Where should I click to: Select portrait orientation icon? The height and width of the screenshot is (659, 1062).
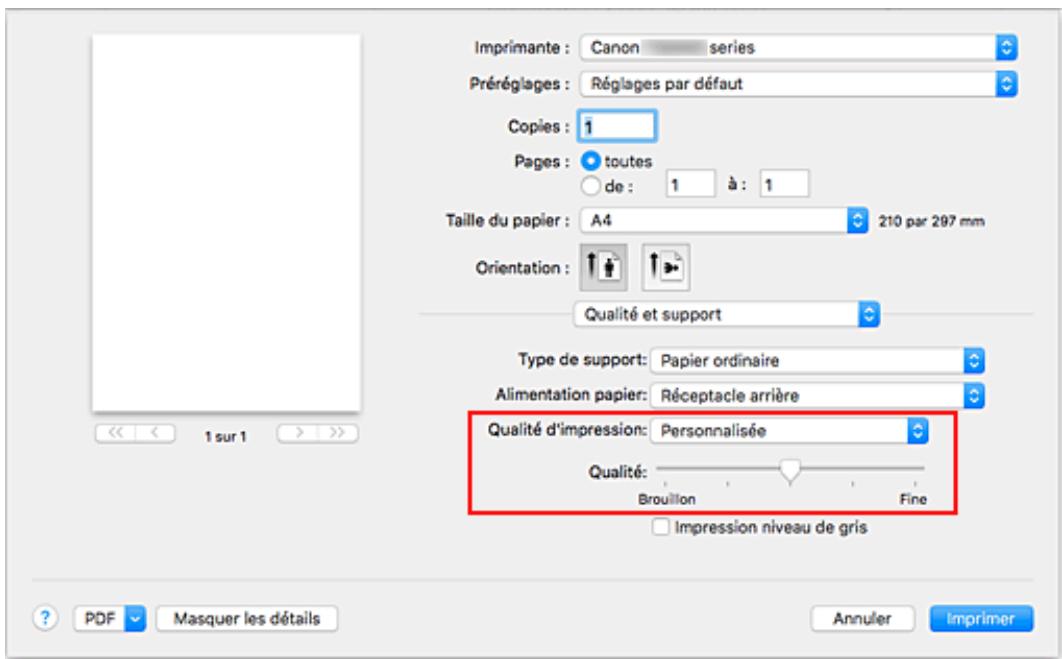click(x=603, y=268)
